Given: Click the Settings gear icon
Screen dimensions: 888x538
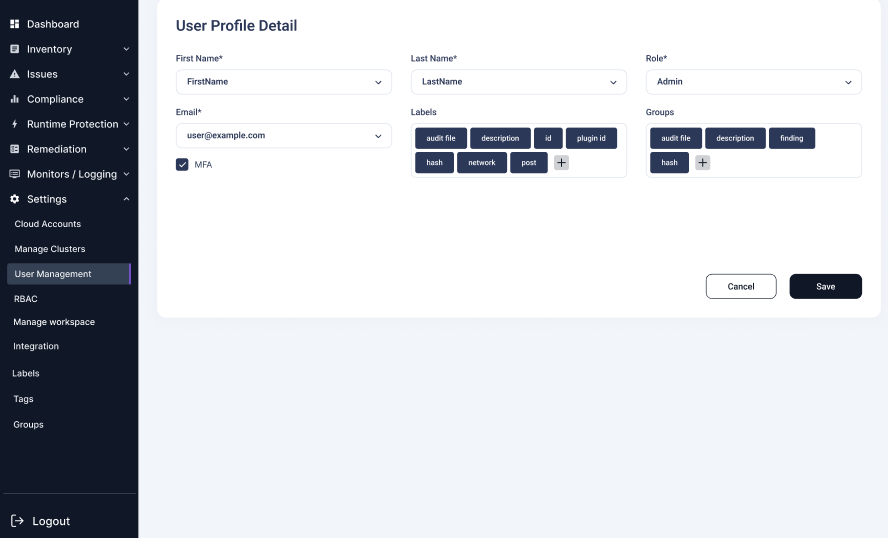Looking at the screenshot, I should 15,199.
